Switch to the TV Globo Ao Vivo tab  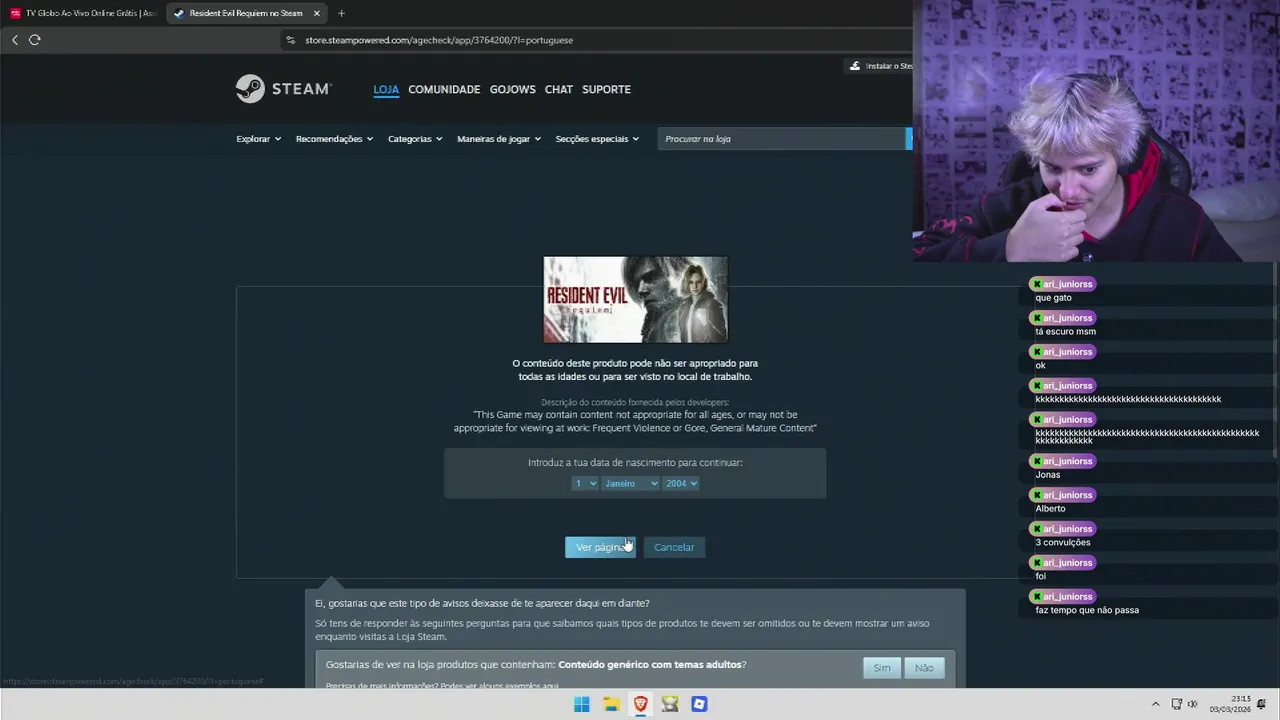(83, 13)
